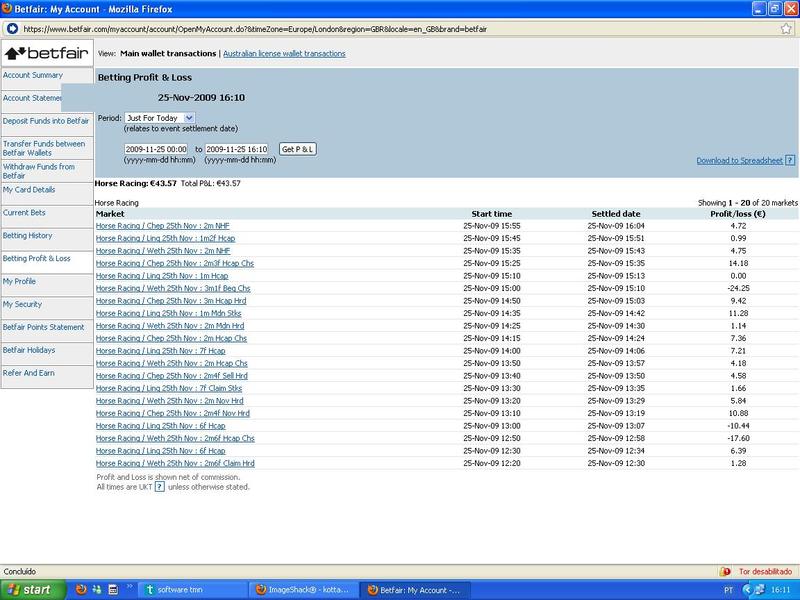Open market Ling 25th Nov : 1m Hcap
This screenshot has width=800, height=600.
[x=162, y=276]
